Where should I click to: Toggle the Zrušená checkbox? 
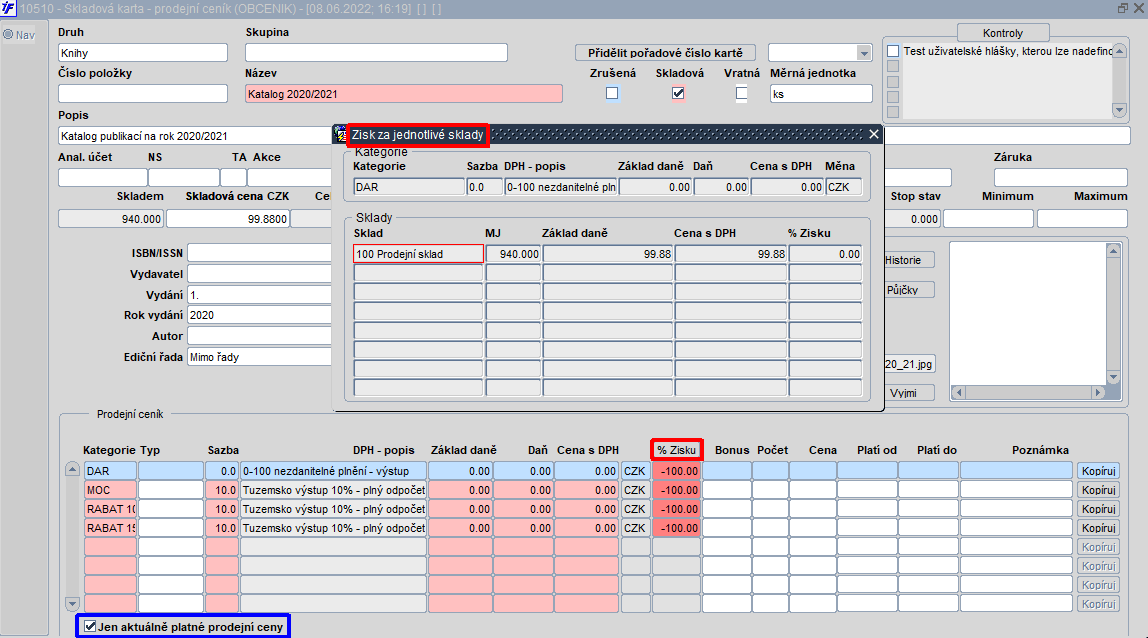(612, 93)
